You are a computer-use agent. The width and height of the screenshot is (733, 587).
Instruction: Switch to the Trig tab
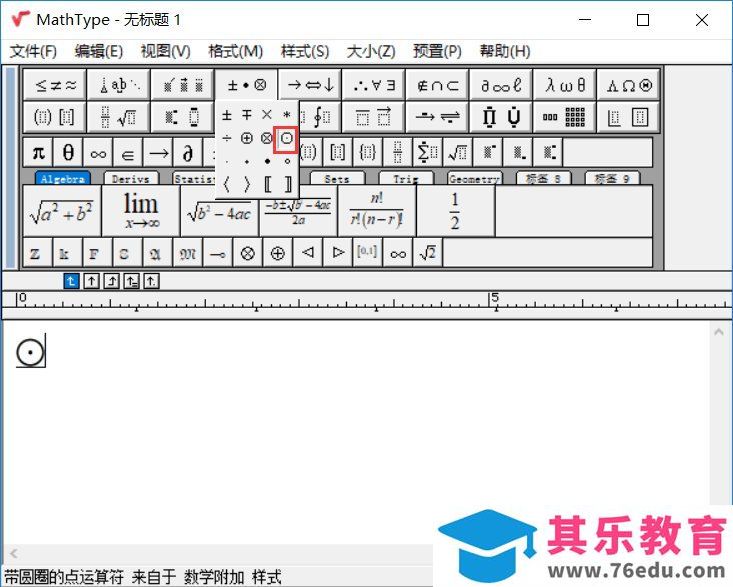click(406, 179)
